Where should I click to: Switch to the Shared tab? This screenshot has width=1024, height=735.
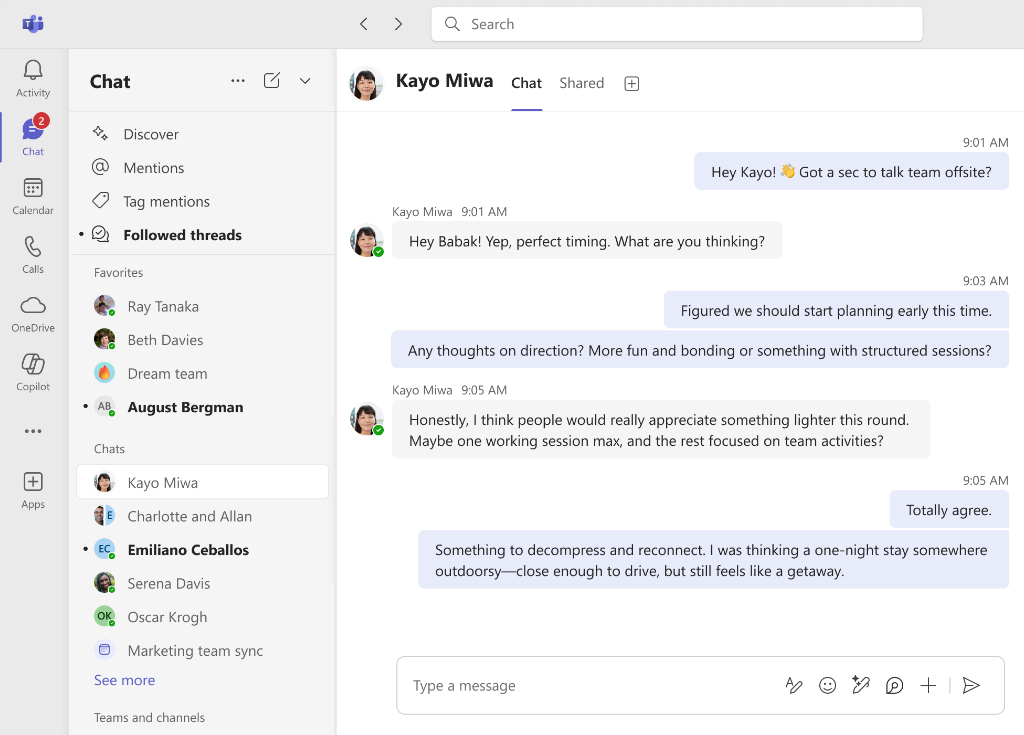[x=581, y=83]
